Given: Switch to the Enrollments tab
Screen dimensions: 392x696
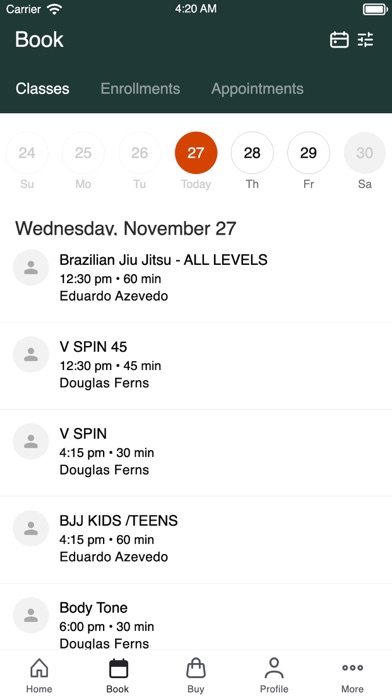Looking at the screenshot, I should tap(140, 89).
